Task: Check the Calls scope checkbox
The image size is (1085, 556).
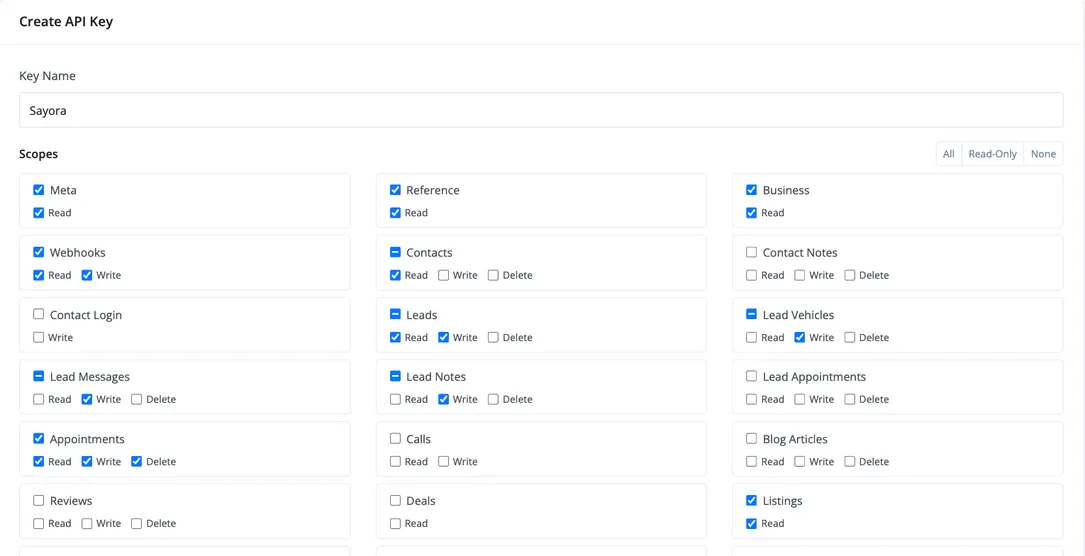Action: pos(395,439)
